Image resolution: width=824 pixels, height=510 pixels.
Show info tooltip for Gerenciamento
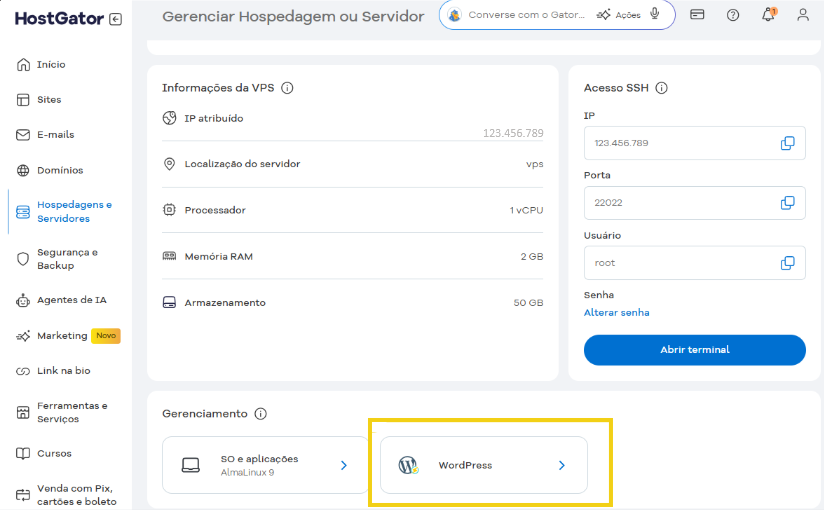coord(261,414)
